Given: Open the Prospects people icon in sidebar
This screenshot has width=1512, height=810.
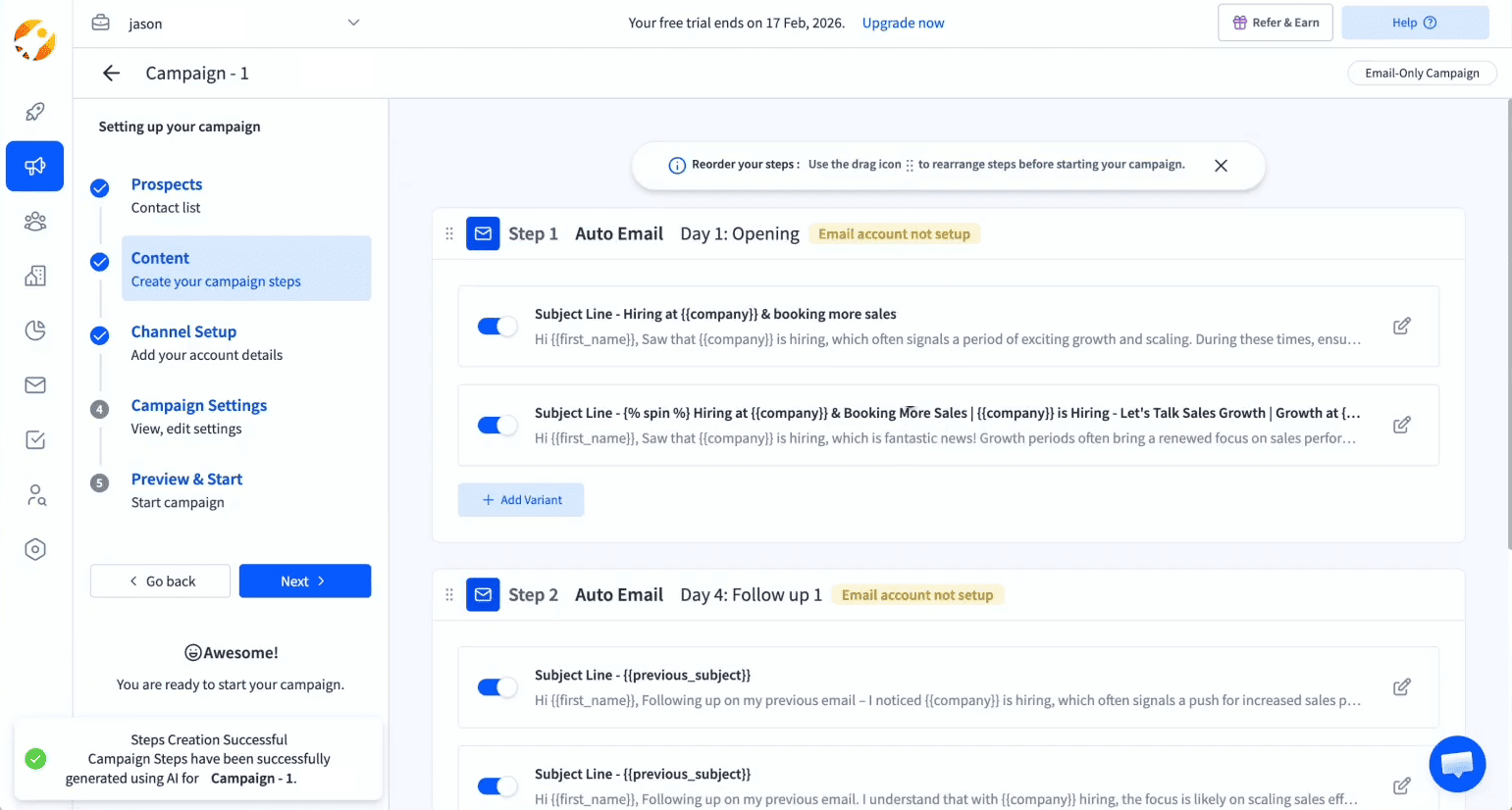Looking at the screenshot, I should [x=34, y=221].
